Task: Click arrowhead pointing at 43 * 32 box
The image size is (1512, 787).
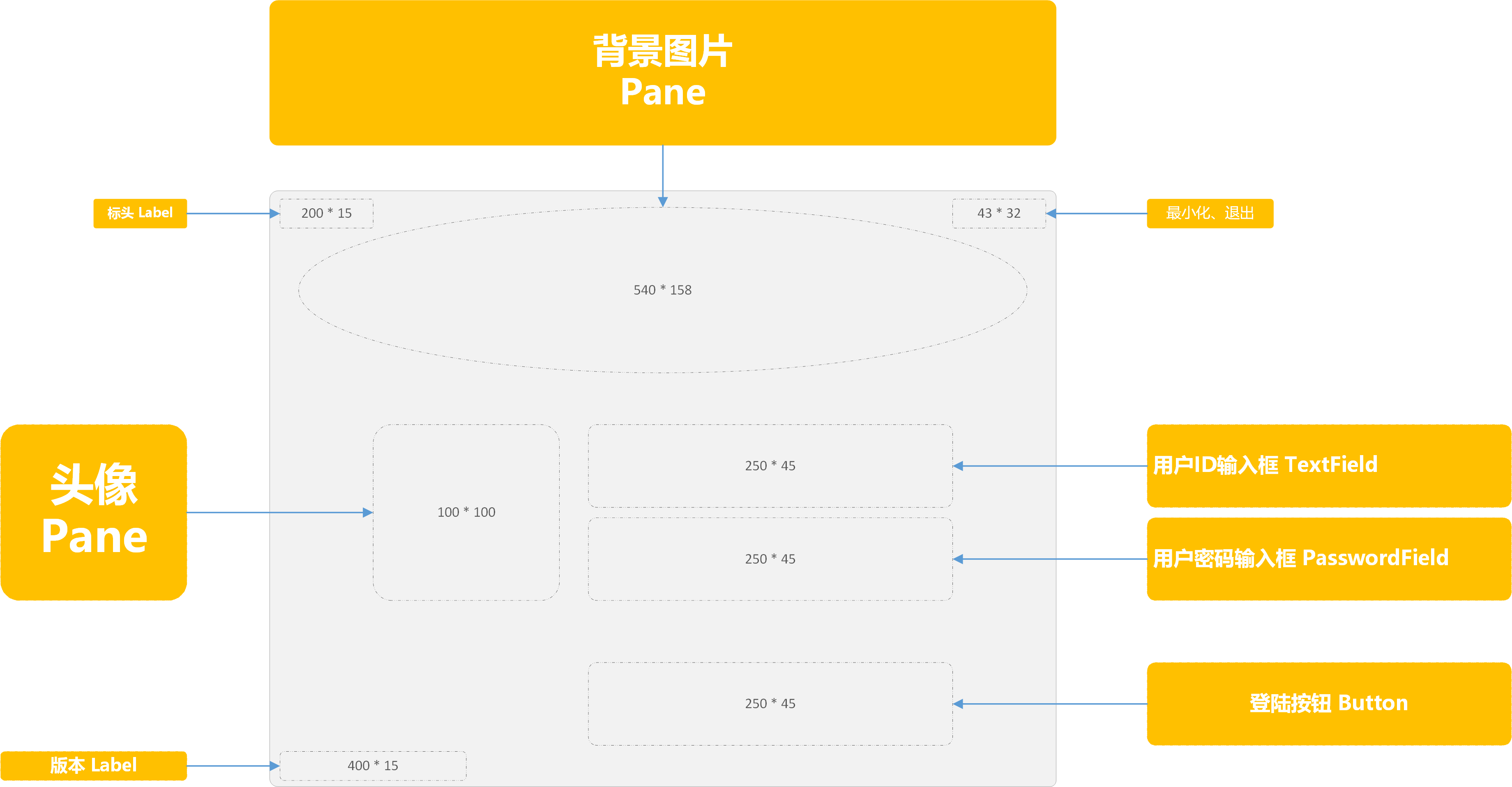Action: point(1051,214)
